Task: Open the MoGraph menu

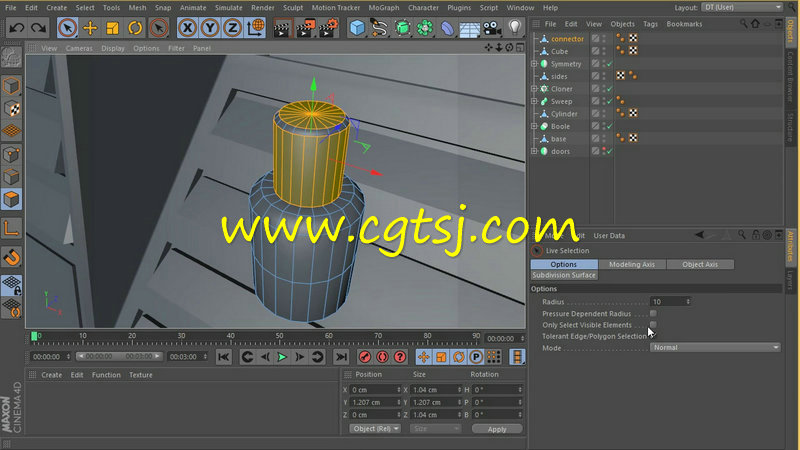Action: click(x=384, y=8)
